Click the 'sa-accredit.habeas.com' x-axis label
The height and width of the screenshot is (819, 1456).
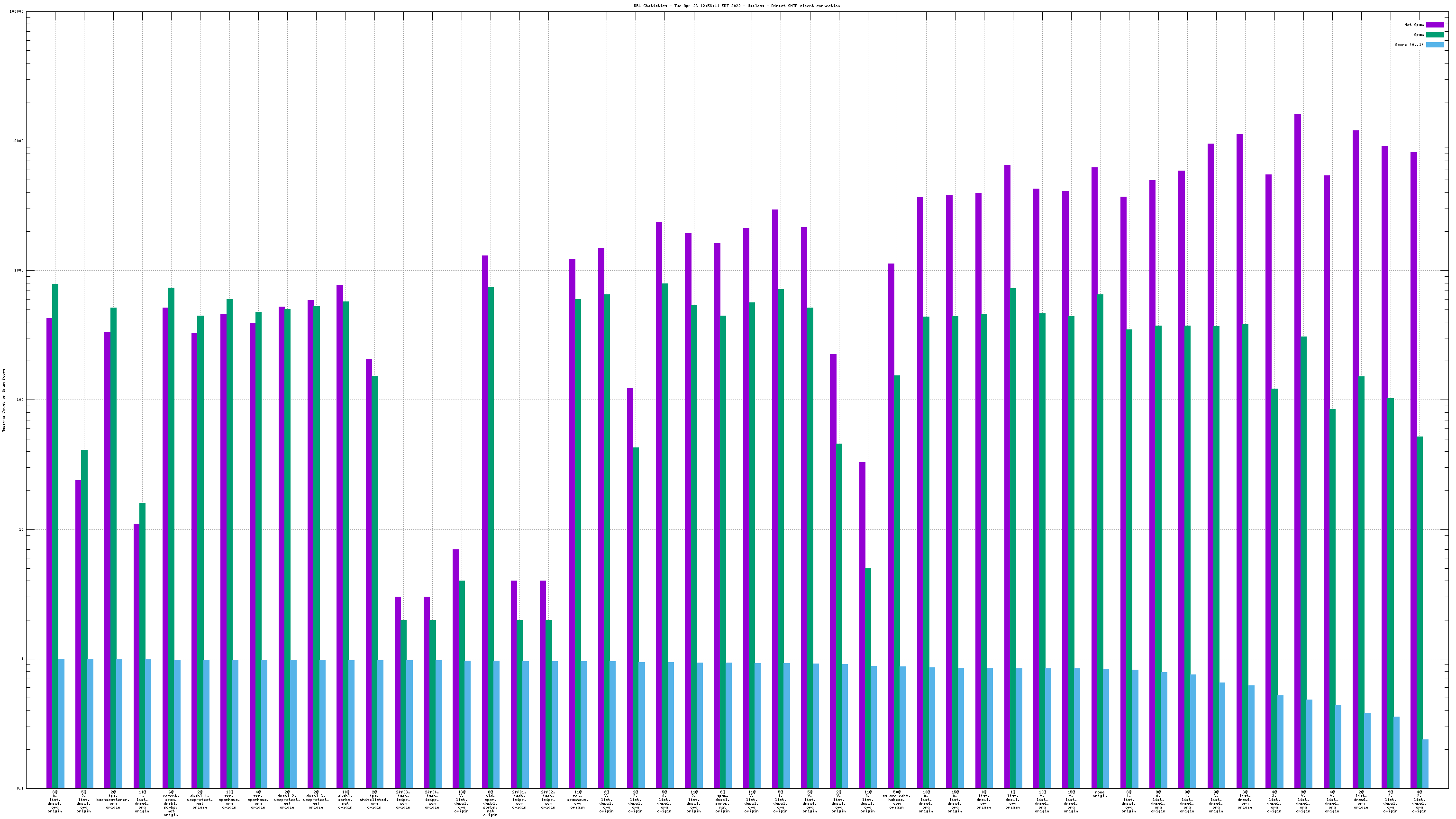pyautogui.click(x=896, y=800)
